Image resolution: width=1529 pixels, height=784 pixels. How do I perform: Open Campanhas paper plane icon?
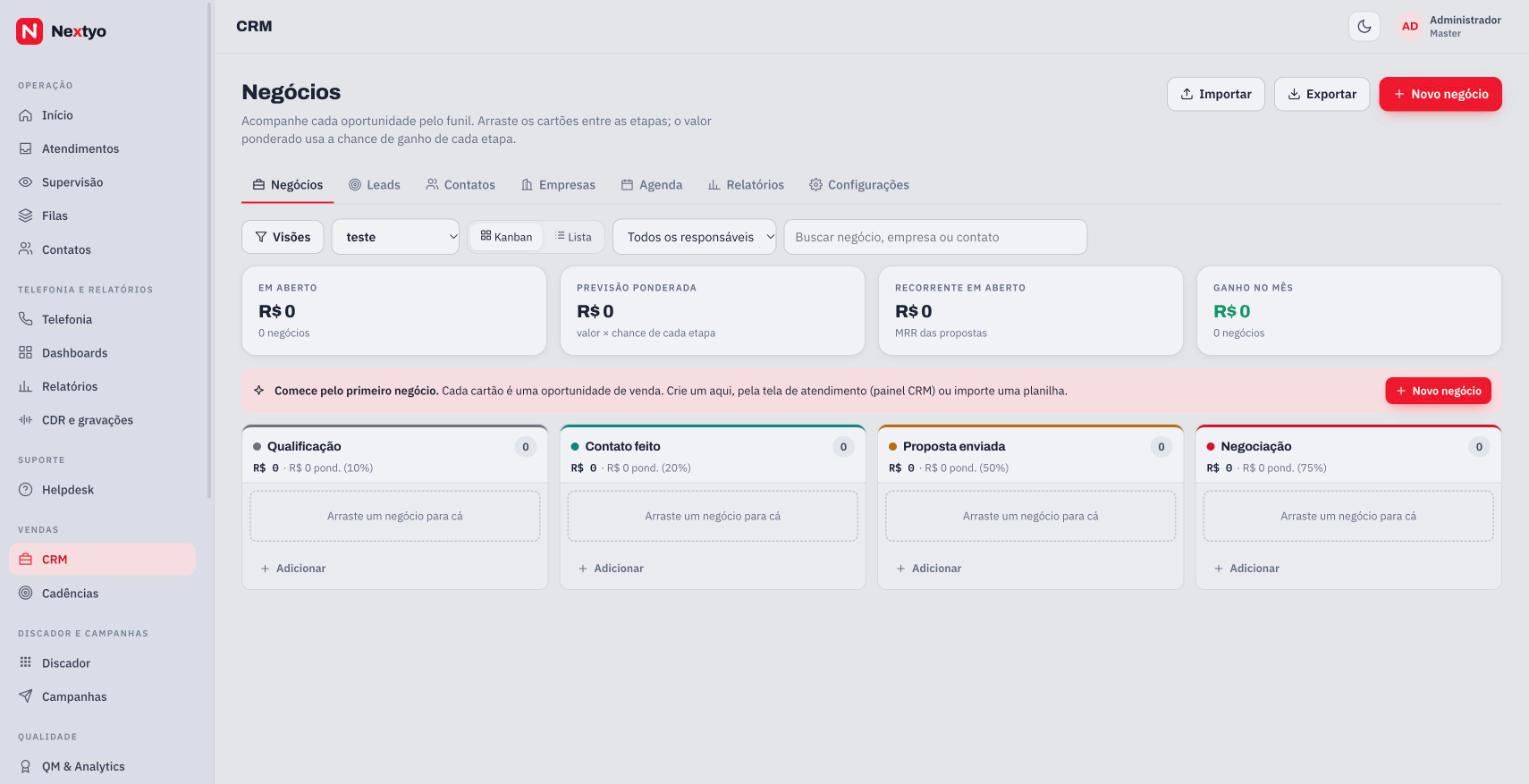[26, 697]
